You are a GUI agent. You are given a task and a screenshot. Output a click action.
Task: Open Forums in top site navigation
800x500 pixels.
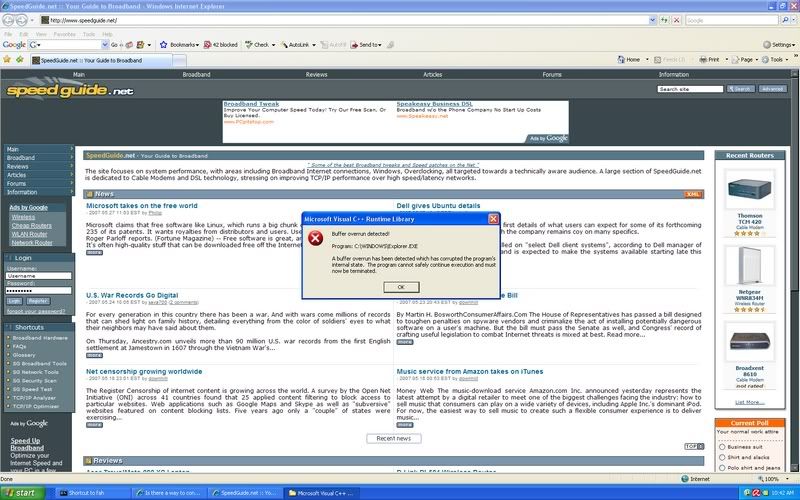(552, 74)
